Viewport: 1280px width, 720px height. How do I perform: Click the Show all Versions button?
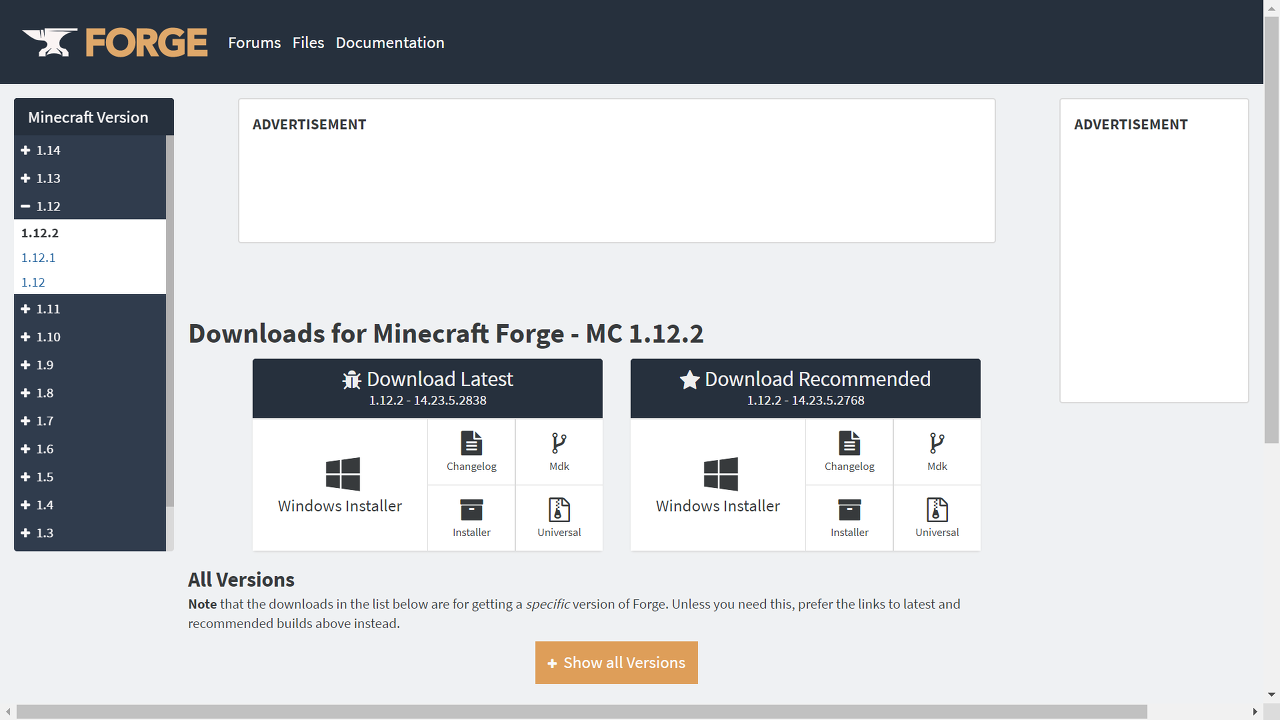(x=616, y=663)
